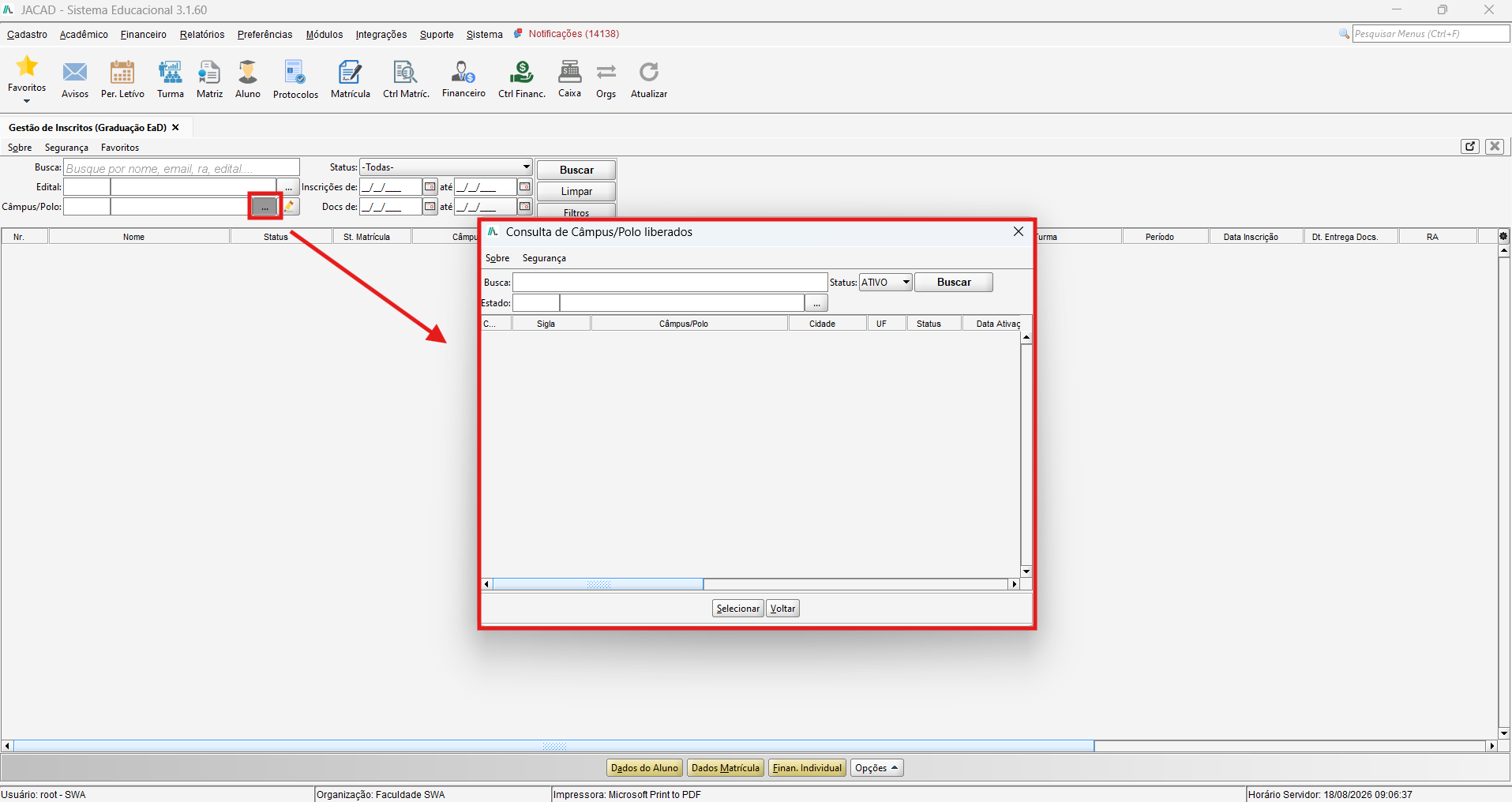
Task: Open the Suporte menu
Action: 437,34
